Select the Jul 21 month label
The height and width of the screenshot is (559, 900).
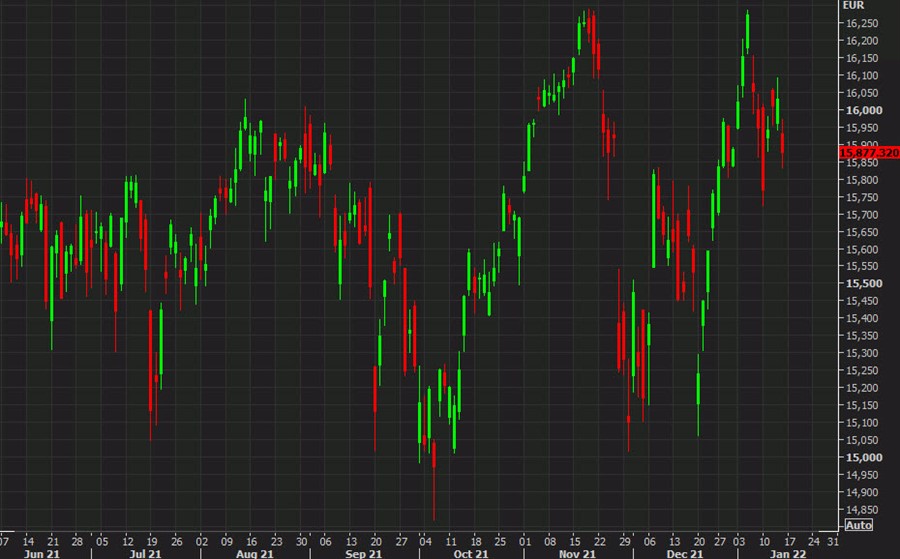coord(145,554)
